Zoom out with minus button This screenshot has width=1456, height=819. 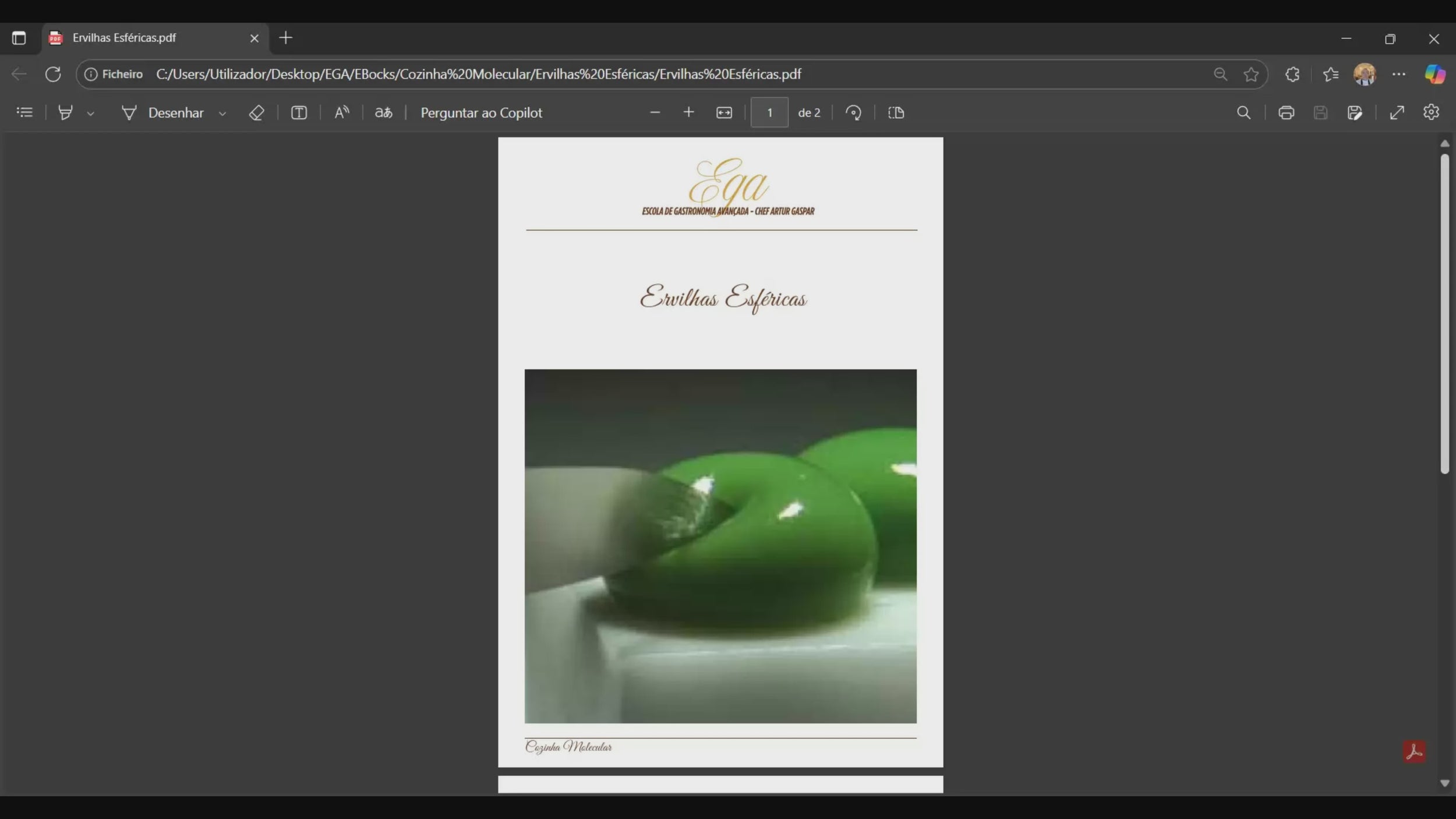pyautogui.click(x=655, y=112)
